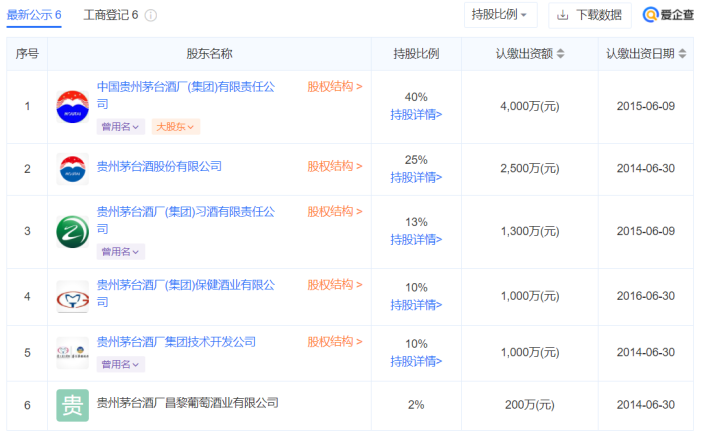Image resolution: width=710 pixels, height=443 pixels.
Task: Click the 下载数据 button
Action: 589,15
